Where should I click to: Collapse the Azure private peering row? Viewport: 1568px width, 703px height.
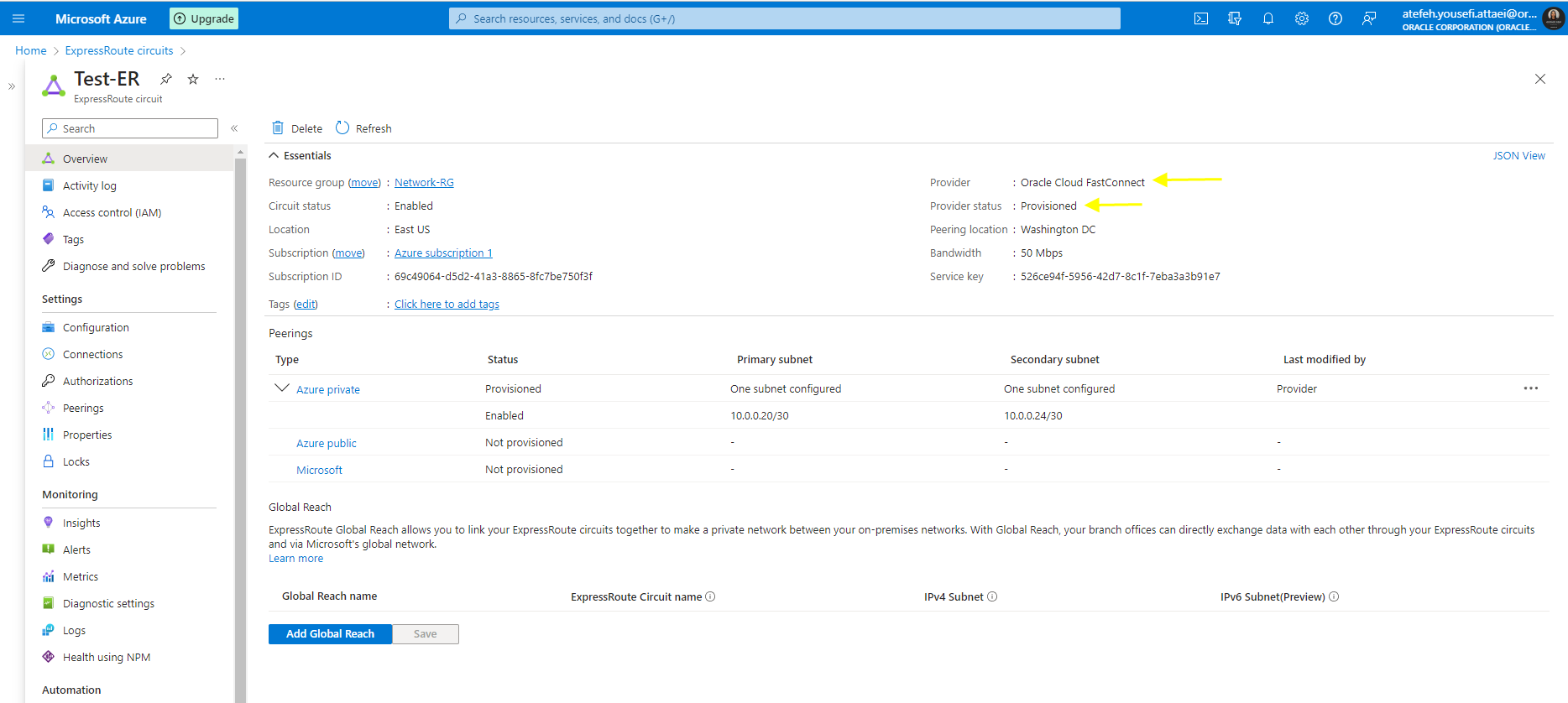(x=282, y=388)
